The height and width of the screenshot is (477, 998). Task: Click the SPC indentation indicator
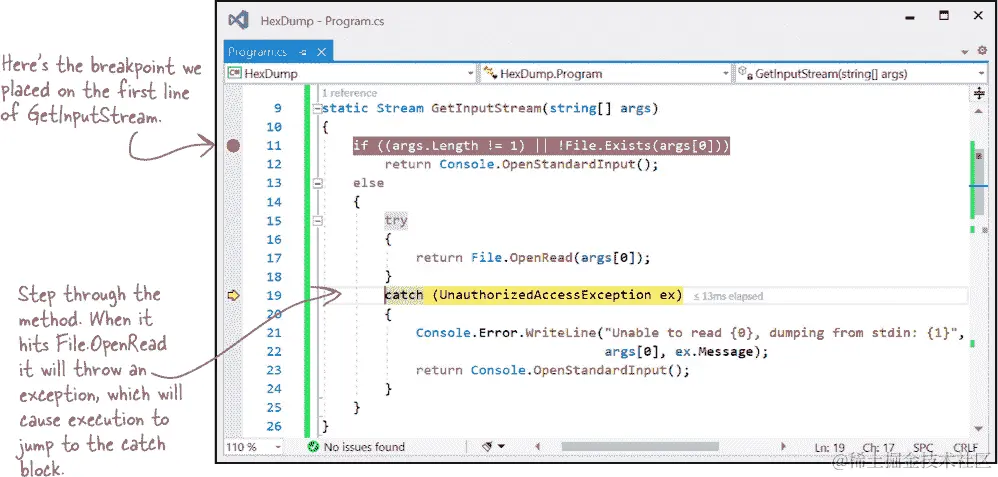(x=923, y=448)
